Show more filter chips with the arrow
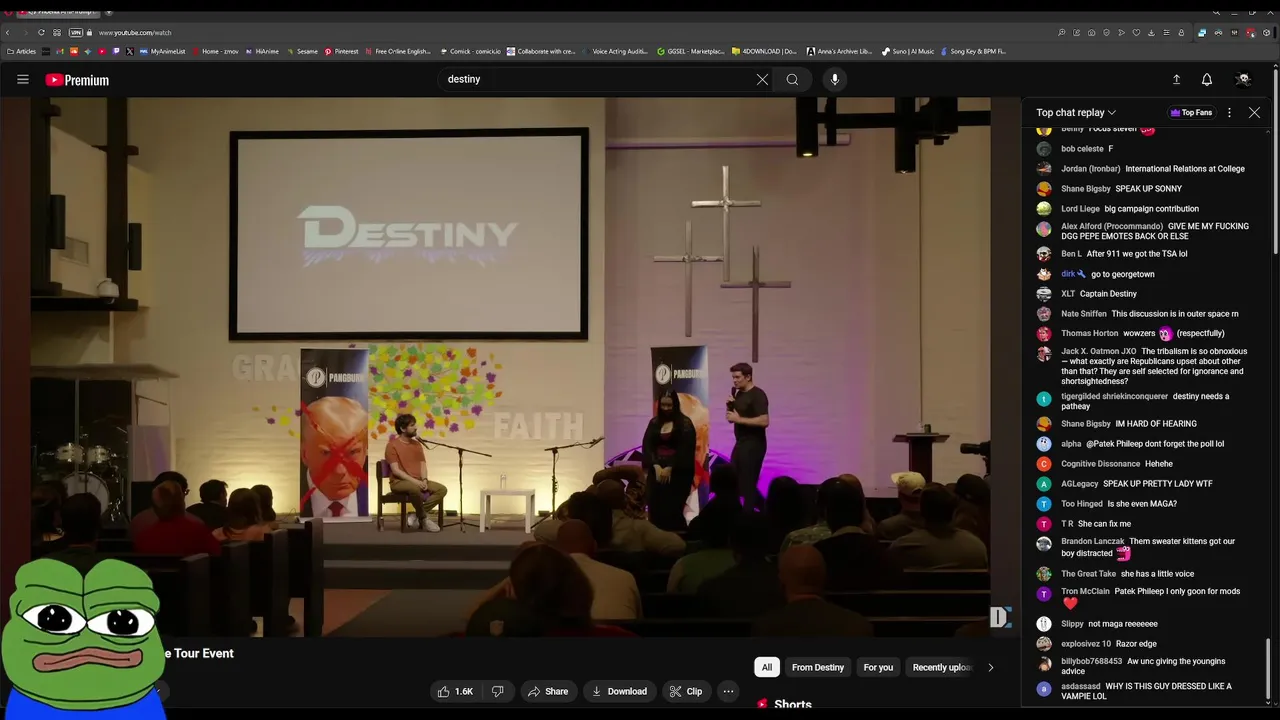1280x720 pixels. pyautogui.click(x=990, y=667)
